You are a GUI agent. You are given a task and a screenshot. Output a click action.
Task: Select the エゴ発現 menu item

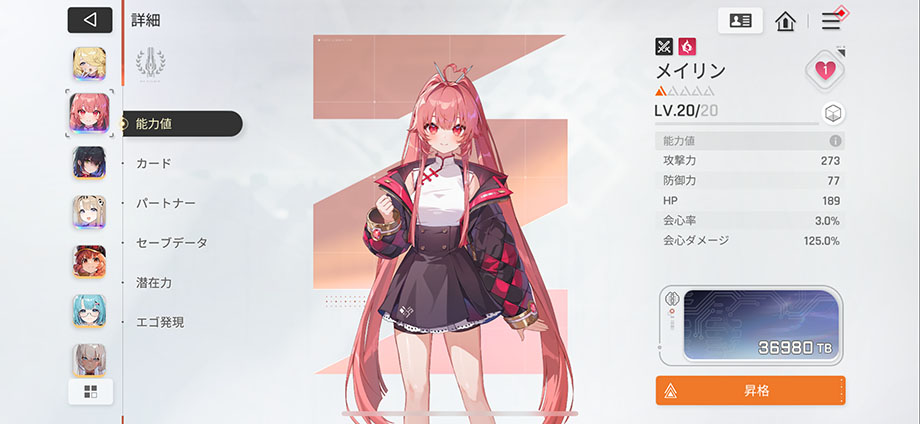[x=160, y=322]
